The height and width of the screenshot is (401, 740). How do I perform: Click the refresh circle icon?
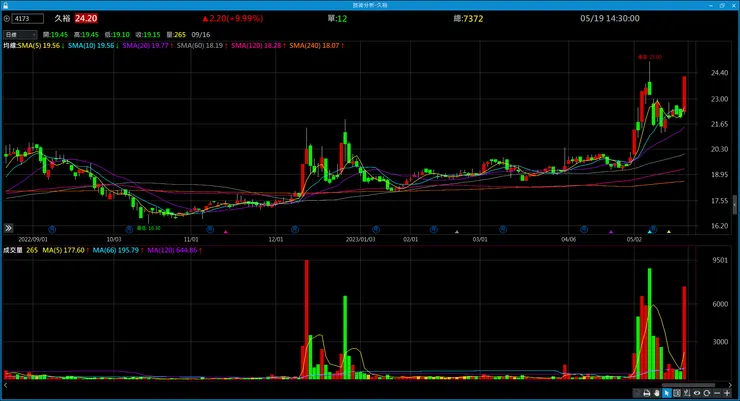[706, 393]
